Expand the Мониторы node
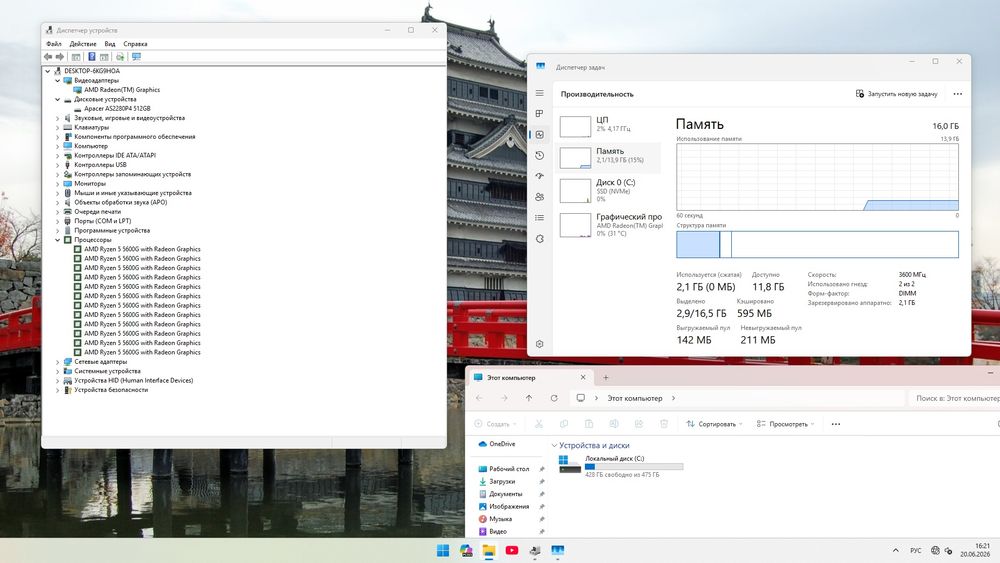This screenshot has width=1000, height=563. point(57,184)
